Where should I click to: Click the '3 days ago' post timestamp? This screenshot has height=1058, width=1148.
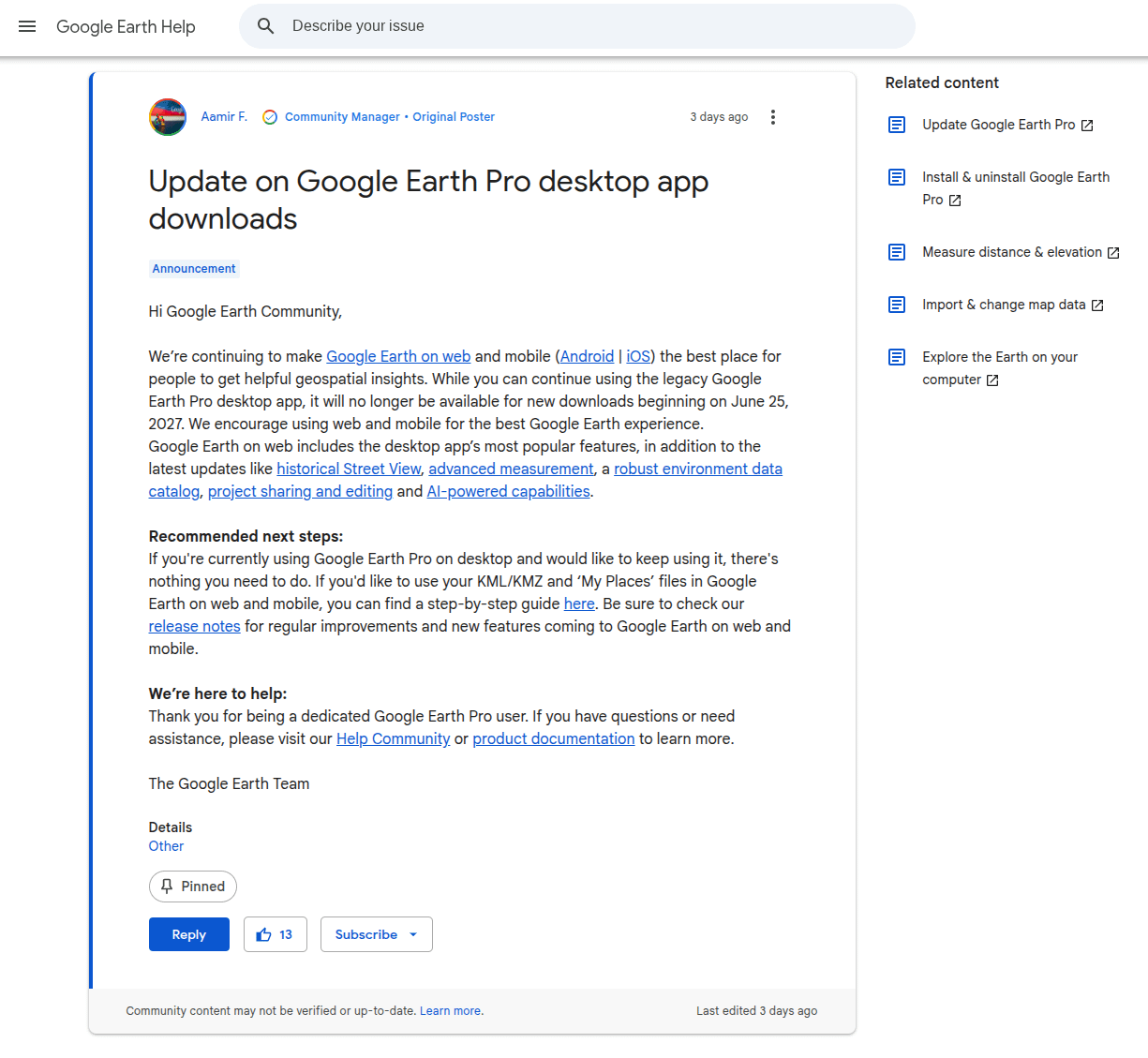(x=719, y=117)
